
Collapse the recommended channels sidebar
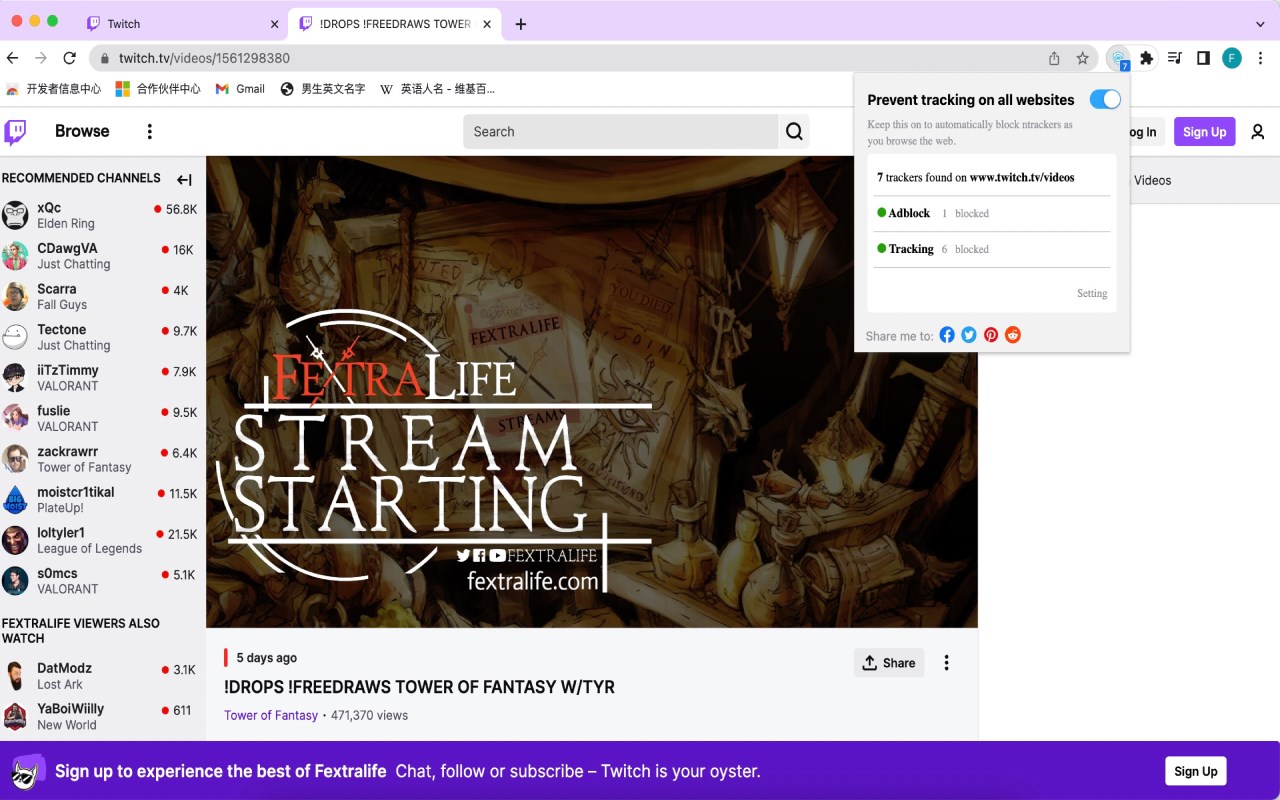pyautogui.click(x=184, y=180)
